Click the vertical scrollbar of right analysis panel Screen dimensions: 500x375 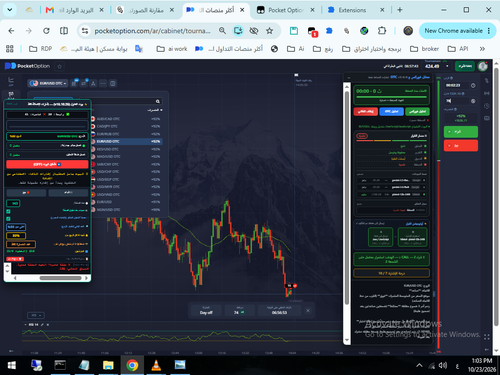click(347, 198)
